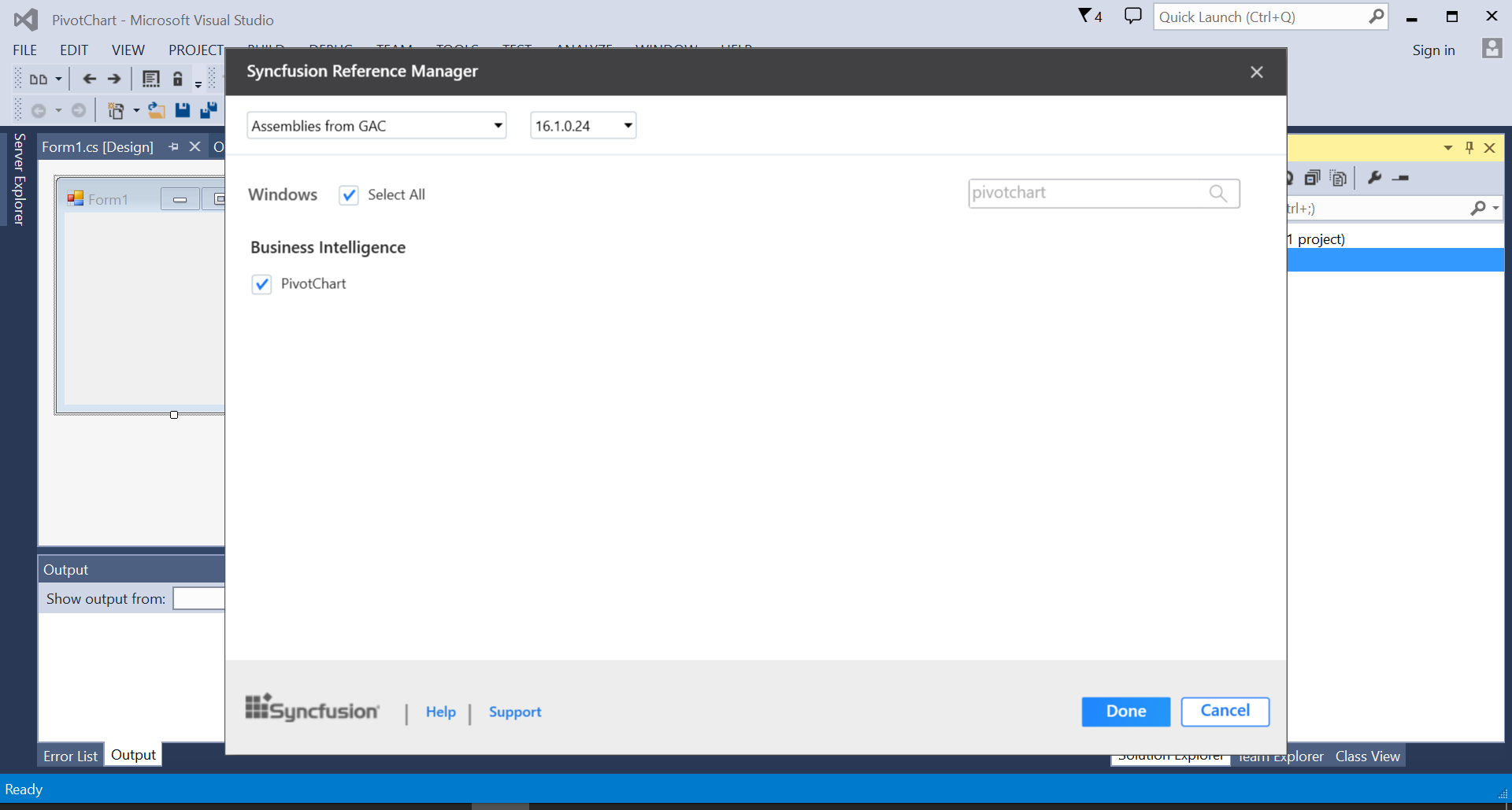Open the Server Explorer side tab
The image size is (1512, 810).
coord(19,179)
